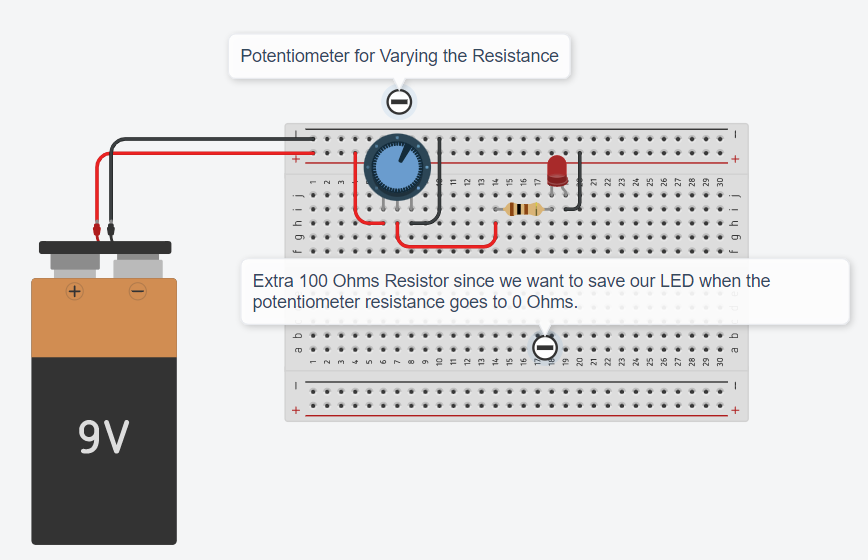This screenshot has width=868, height=560.
Task: Select the red wire connector tip at battery
Action: [x=96, y=230]
